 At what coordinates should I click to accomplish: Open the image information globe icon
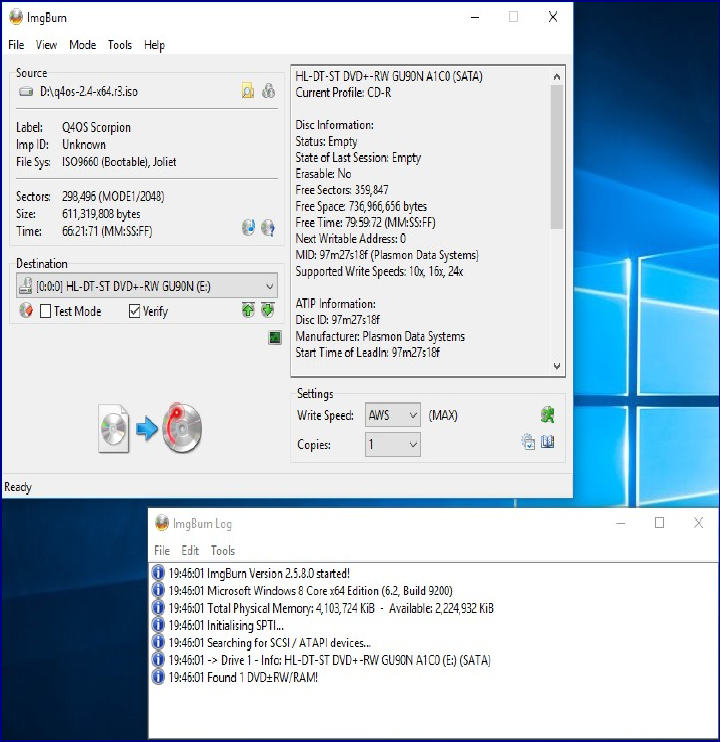tap(248, 227)
